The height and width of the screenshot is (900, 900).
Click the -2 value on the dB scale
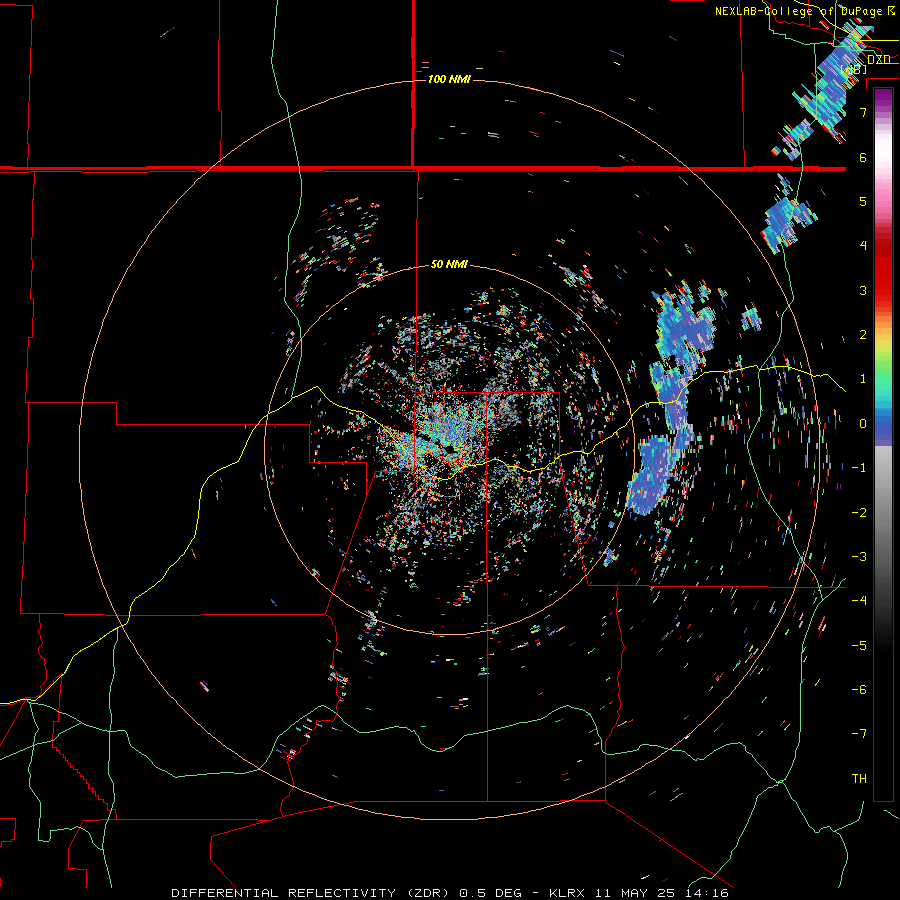(859, 513)
